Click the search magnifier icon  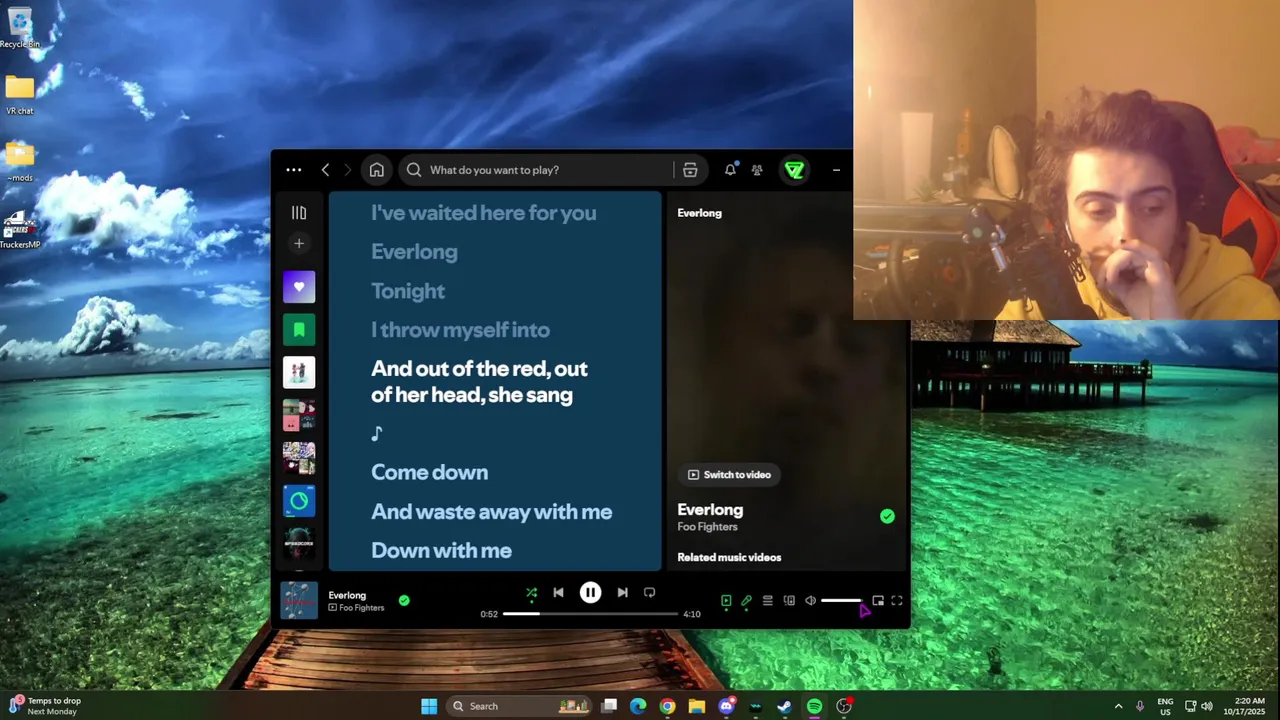pyautogui.click(x=414, y=170)
